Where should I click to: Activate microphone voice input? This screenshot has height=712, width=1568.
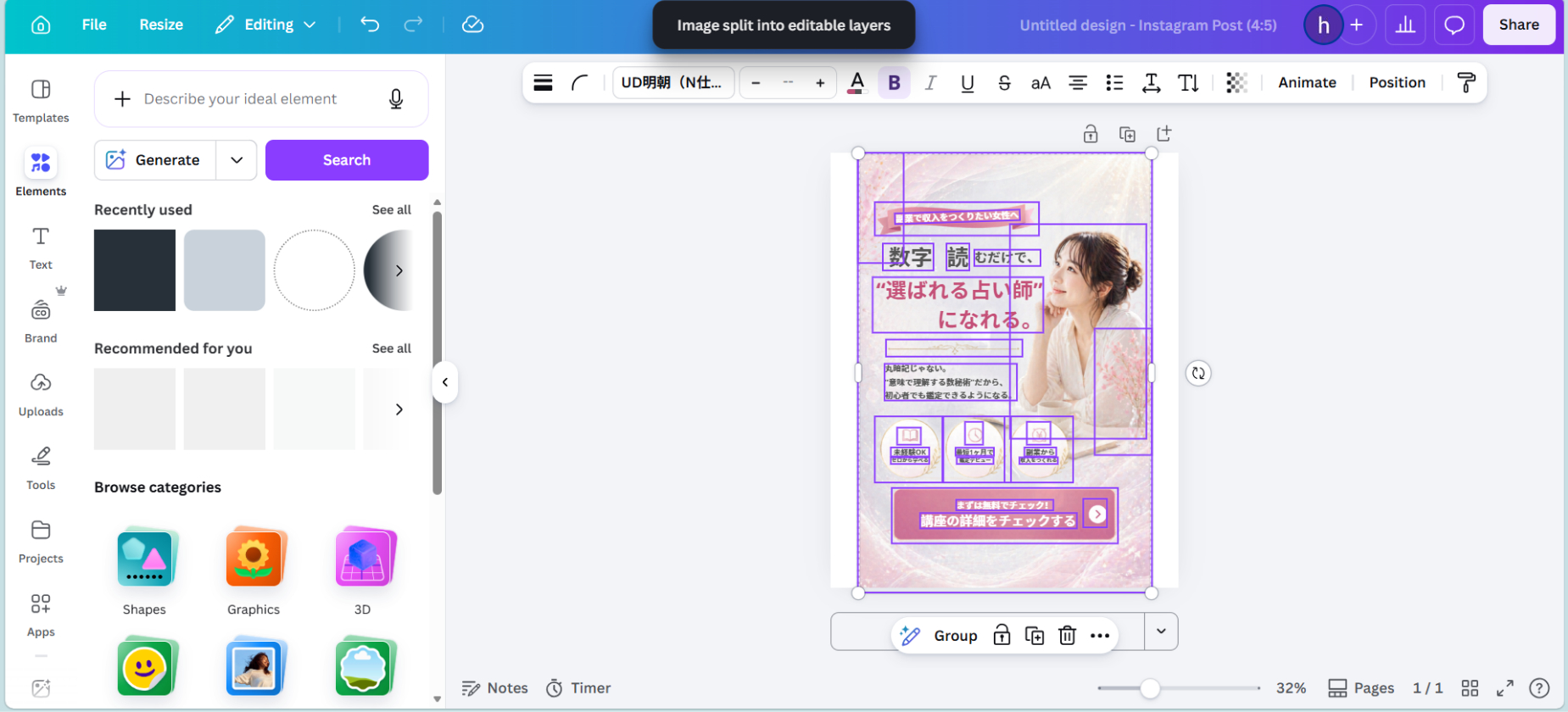pos(396,99)
